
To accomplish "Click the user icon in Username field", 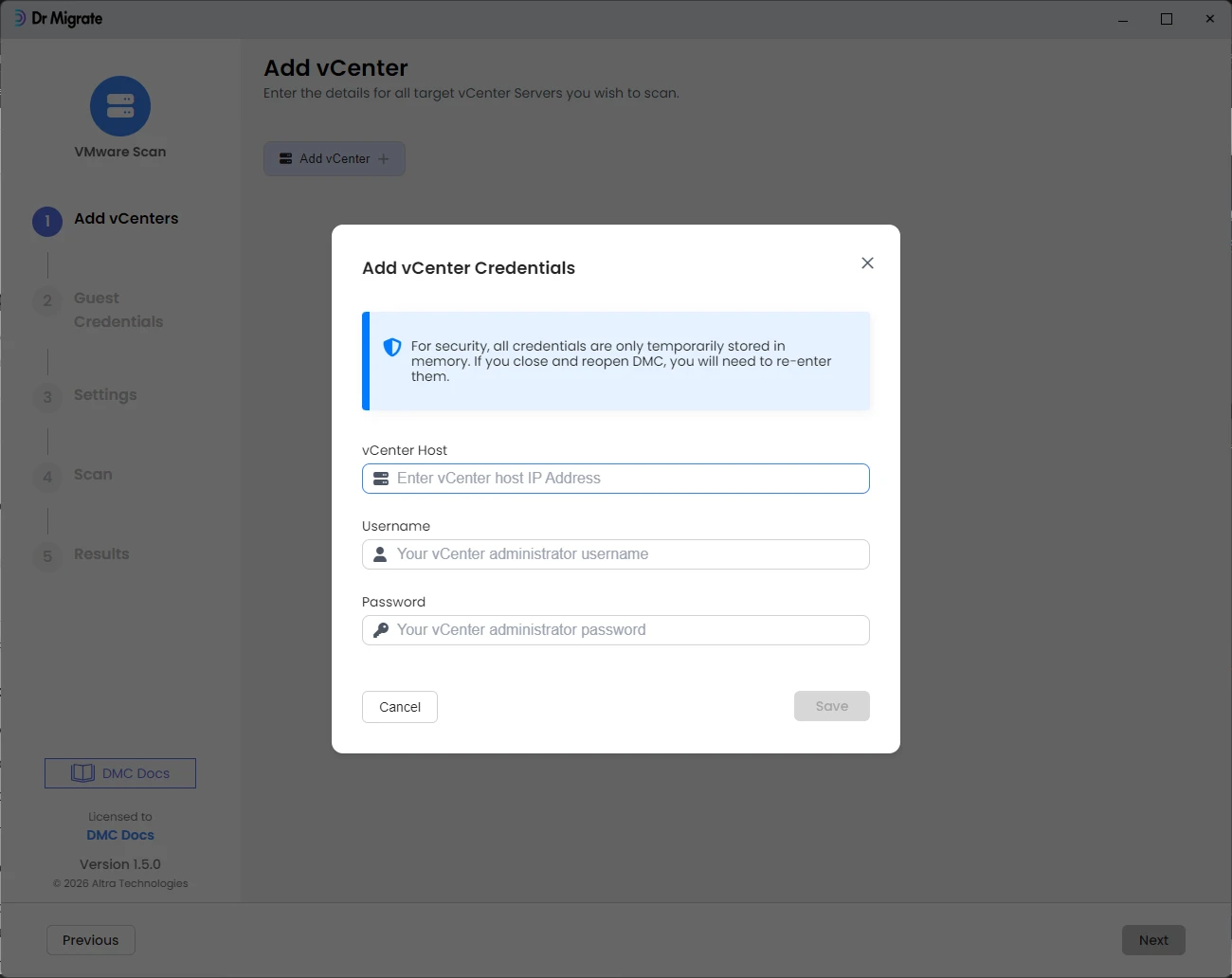I will 380,554.
